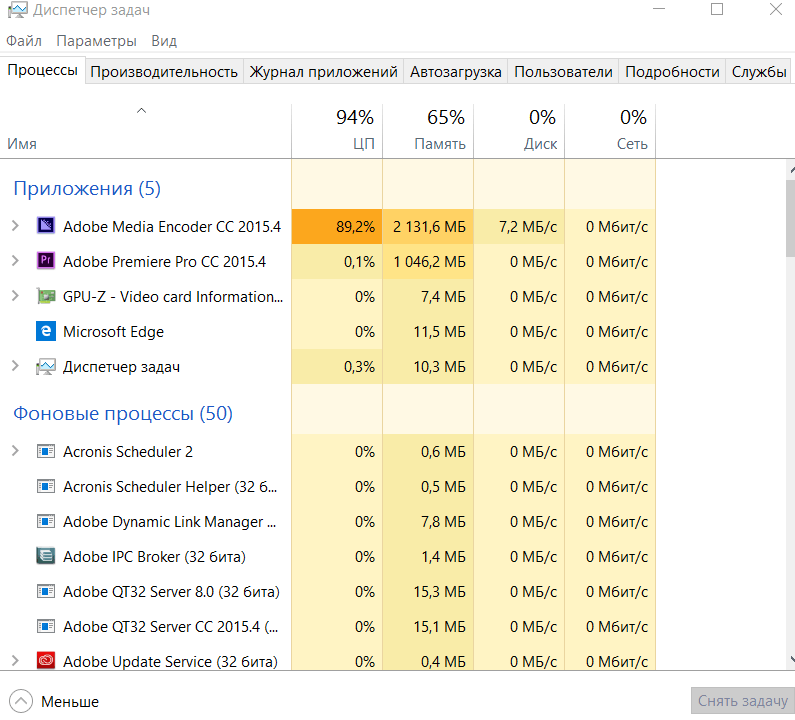This screenshot has width=795, height=720.
Task: Switch to the Журнал приложений tab
Action: [x=323, y=71]
